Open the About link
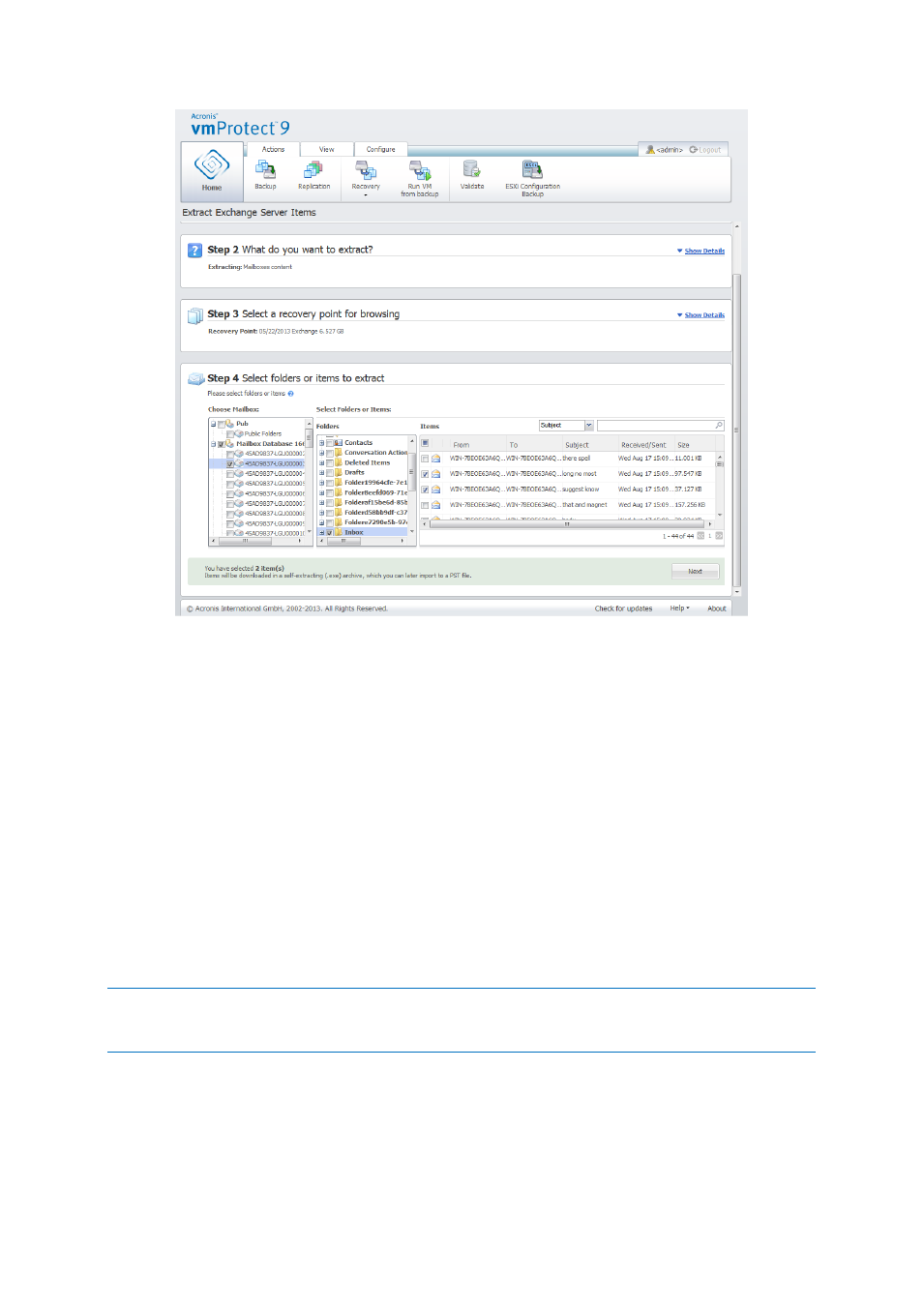 pos(717,608)
